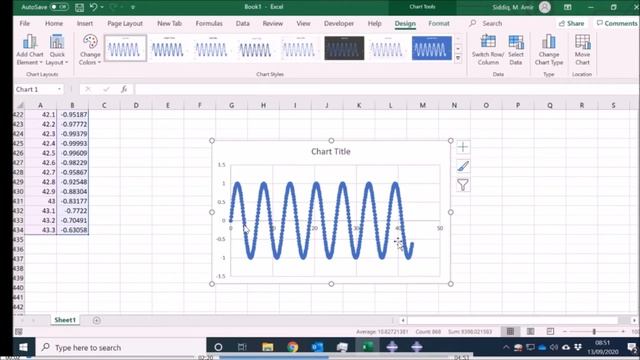This screenshot has width=640, height=360.
Task: Expand Add Chart Element menu
Action: click(x=29, y=50)
